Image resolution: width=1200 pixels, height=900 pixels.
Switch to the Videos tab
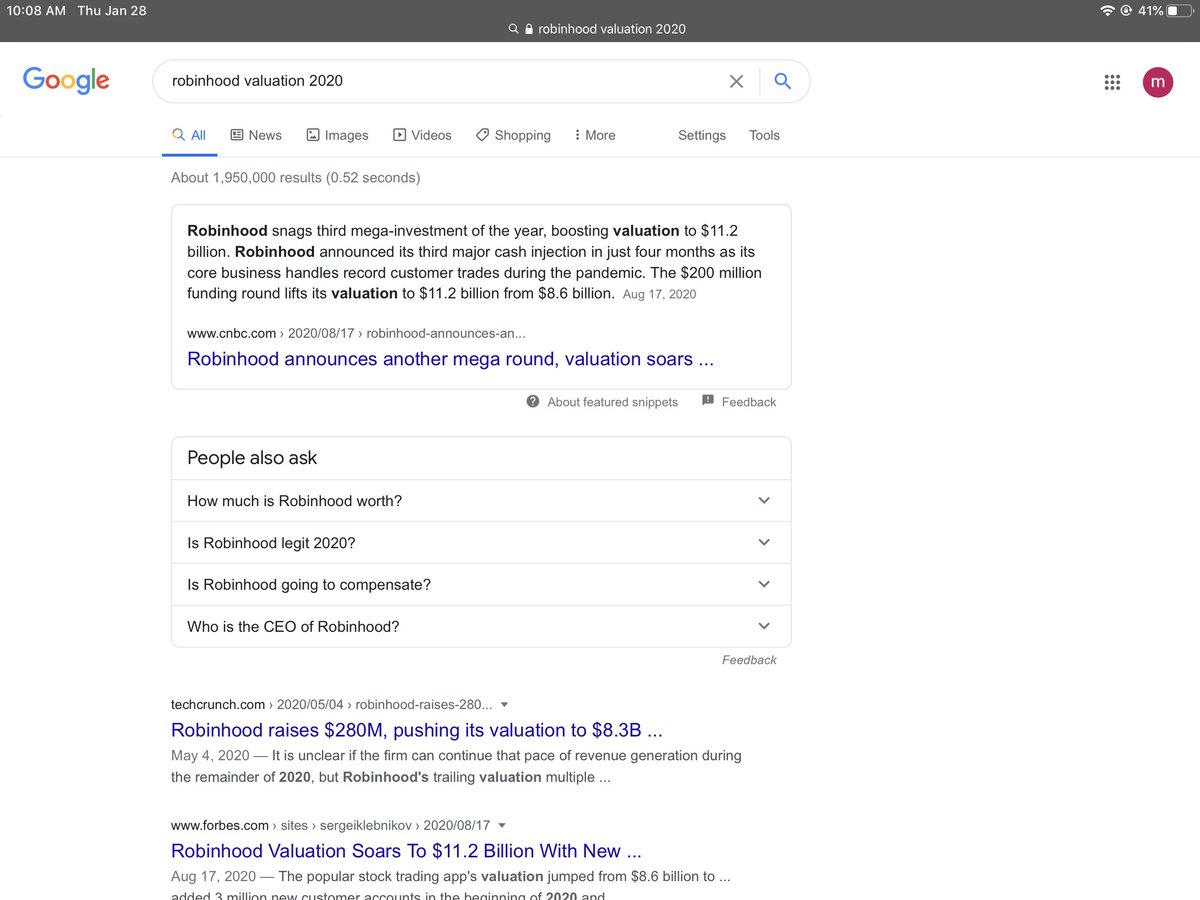coord(422,135)
